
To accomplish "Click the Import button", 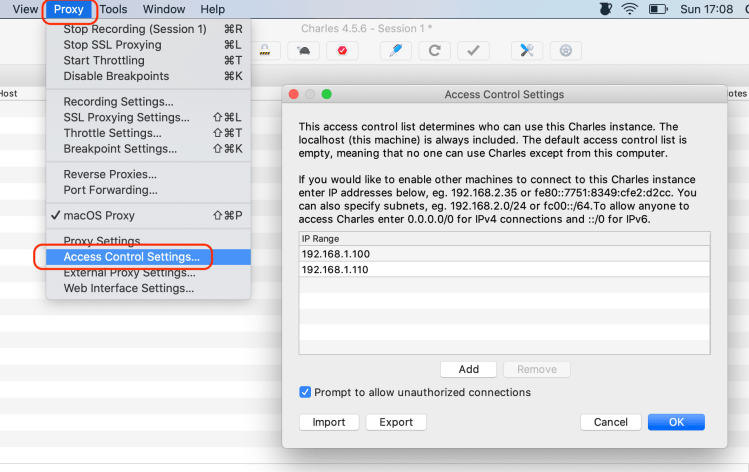I will [x=329, y=422].
